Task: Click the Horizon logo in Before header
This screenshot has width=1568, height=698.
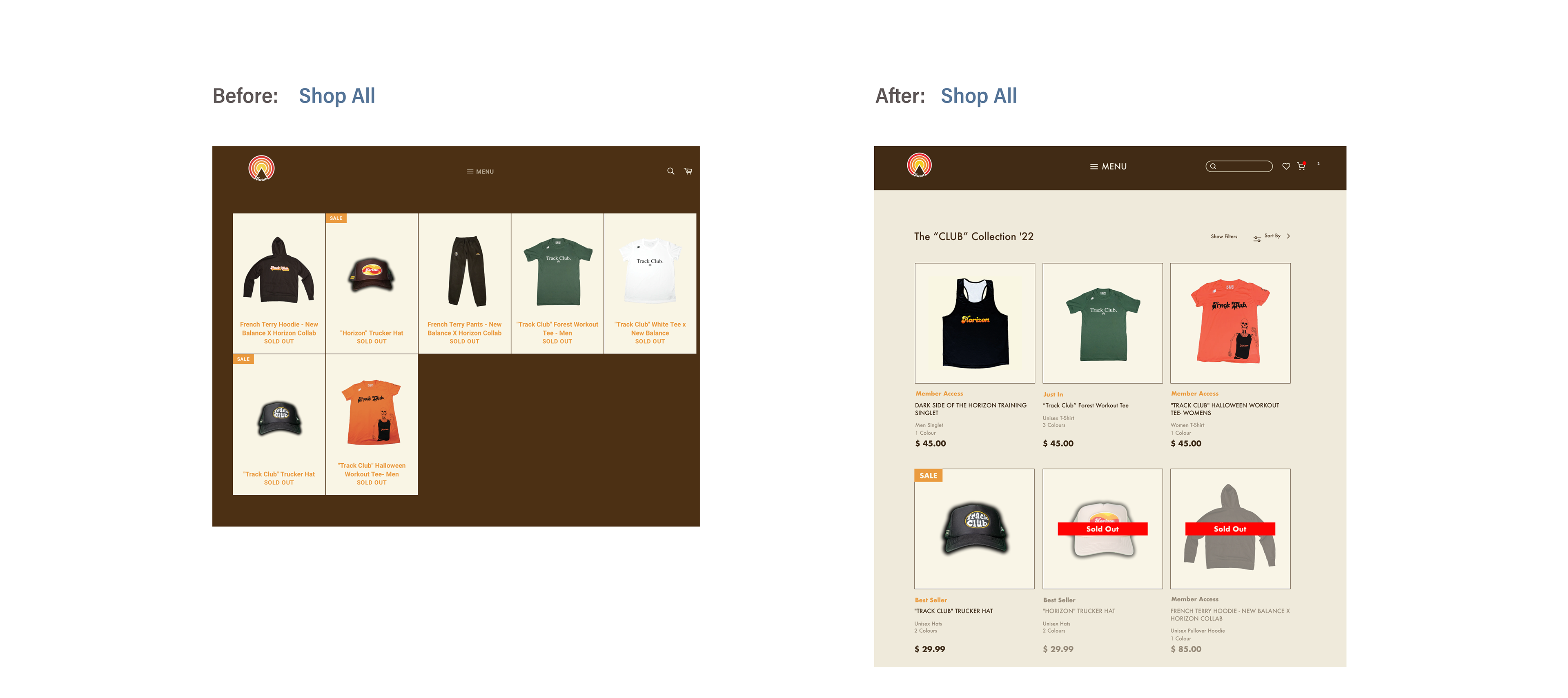Action: [261, 169]
